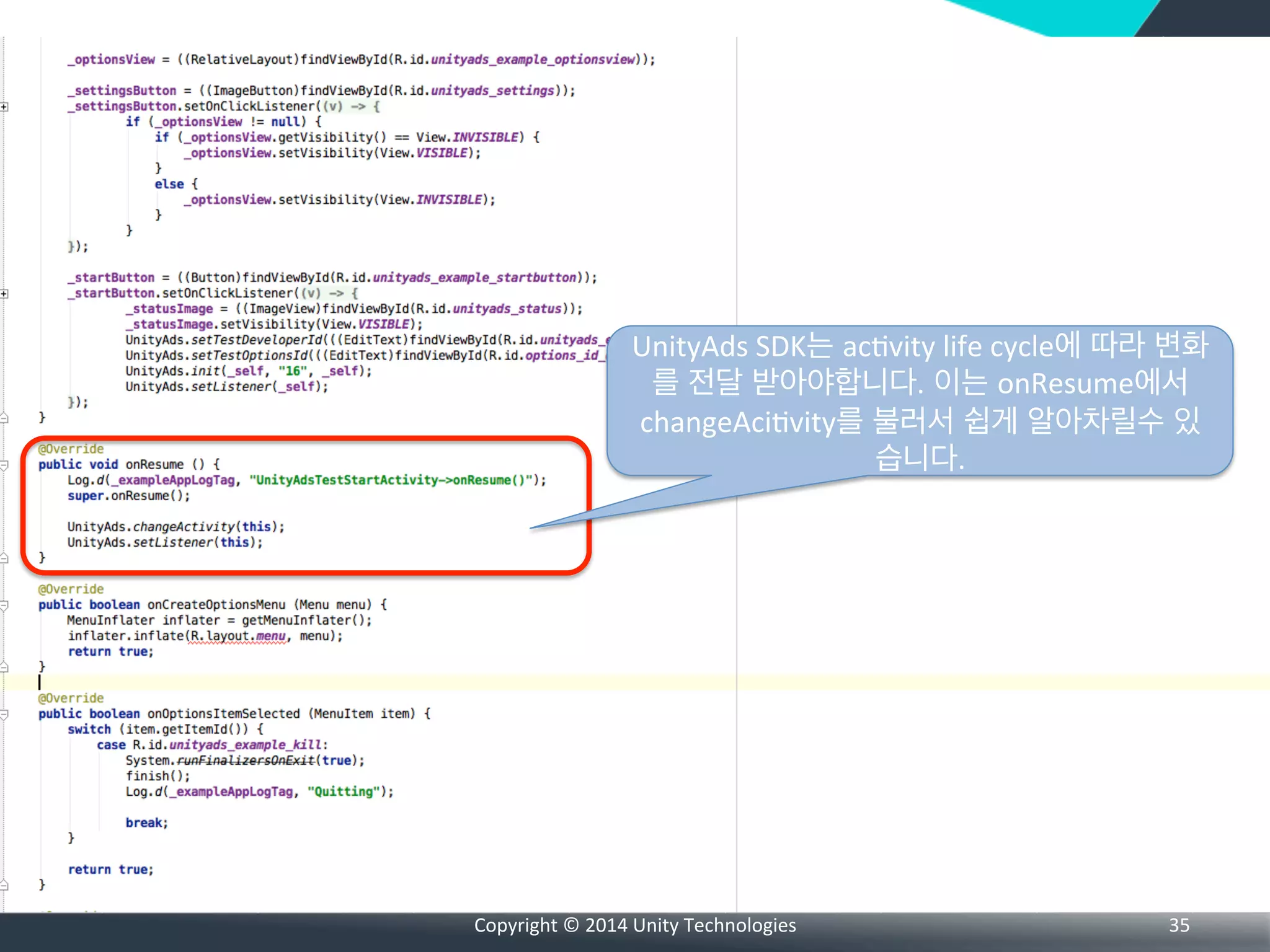Click the 'case R.id.unityads_example_kill:' line

(x=213, y=744)
